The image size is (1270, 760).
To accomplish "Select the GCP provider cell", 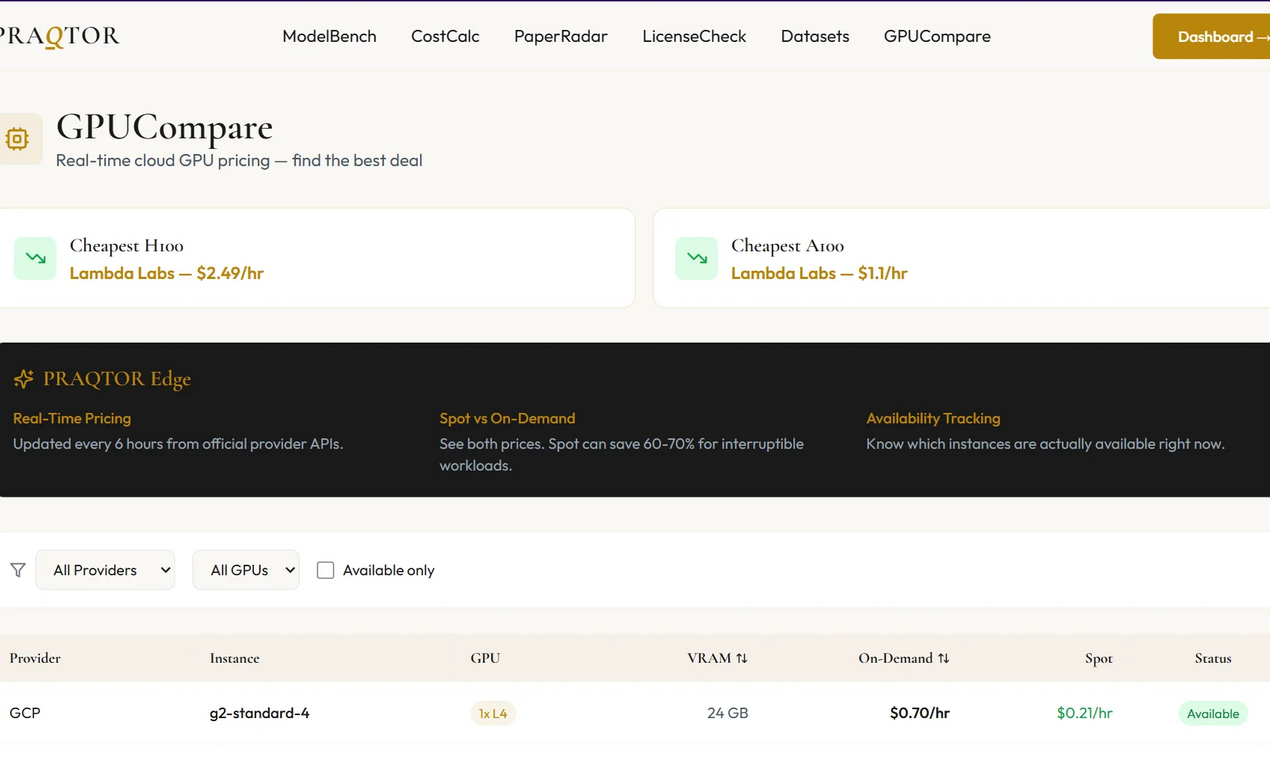I will tap(25, 713).
